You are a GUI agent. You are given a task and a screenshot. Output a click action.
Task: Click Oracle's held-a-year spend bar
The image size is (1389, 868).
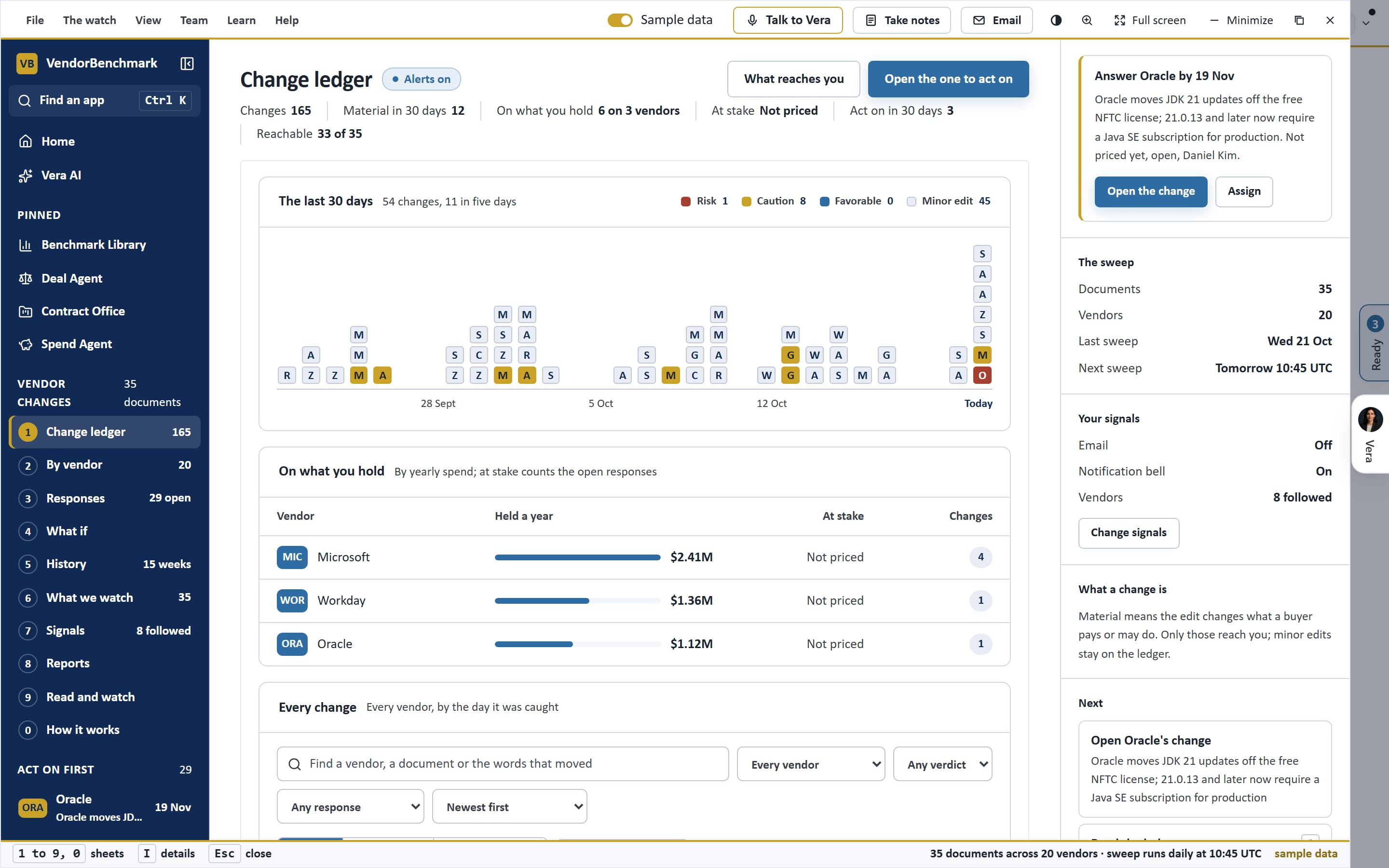577,644
